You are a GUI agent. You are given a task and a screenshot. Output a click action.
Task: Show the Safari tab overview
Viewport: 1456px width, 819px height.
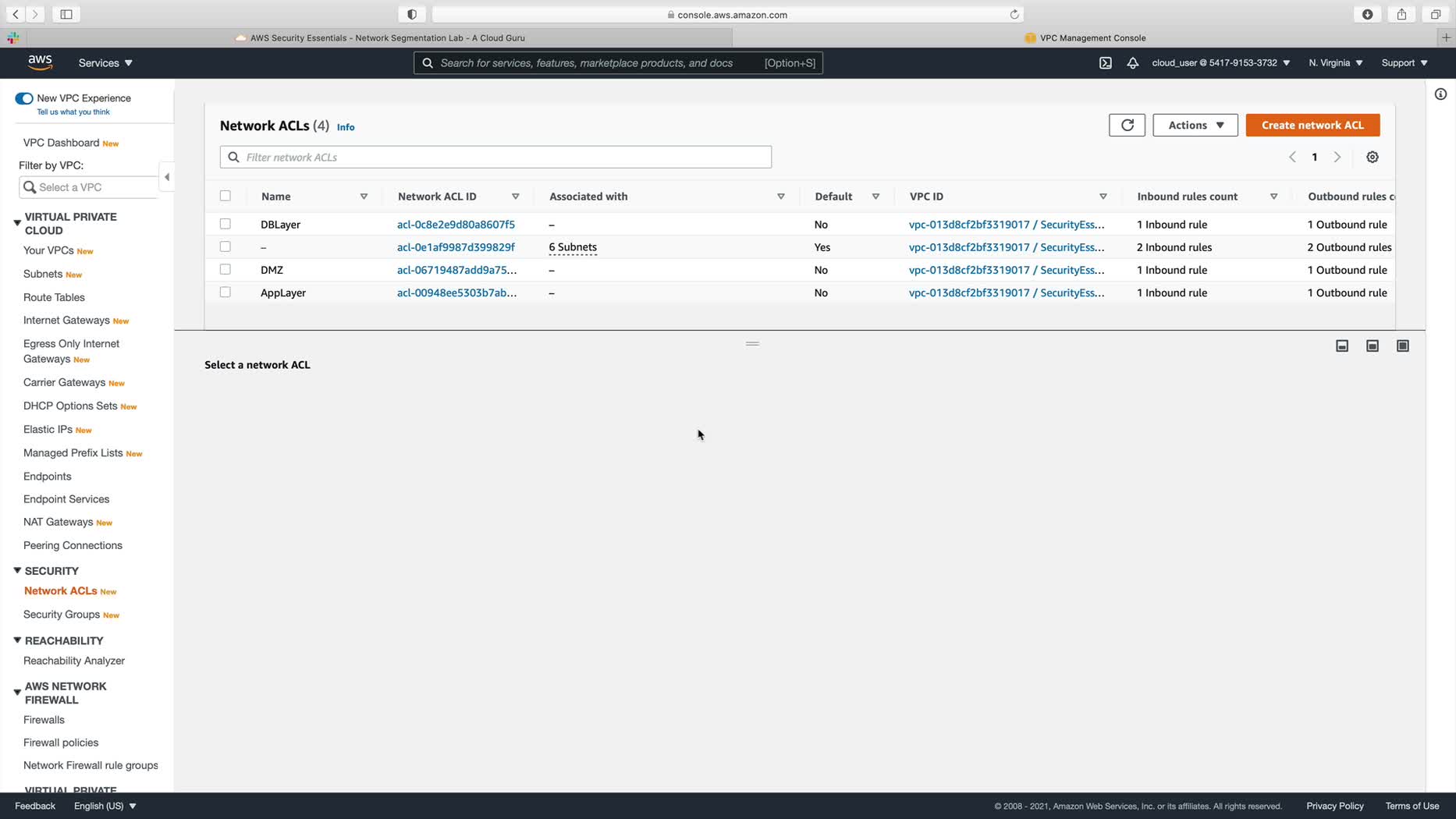pyautogui.click(x=1436, y=14)
